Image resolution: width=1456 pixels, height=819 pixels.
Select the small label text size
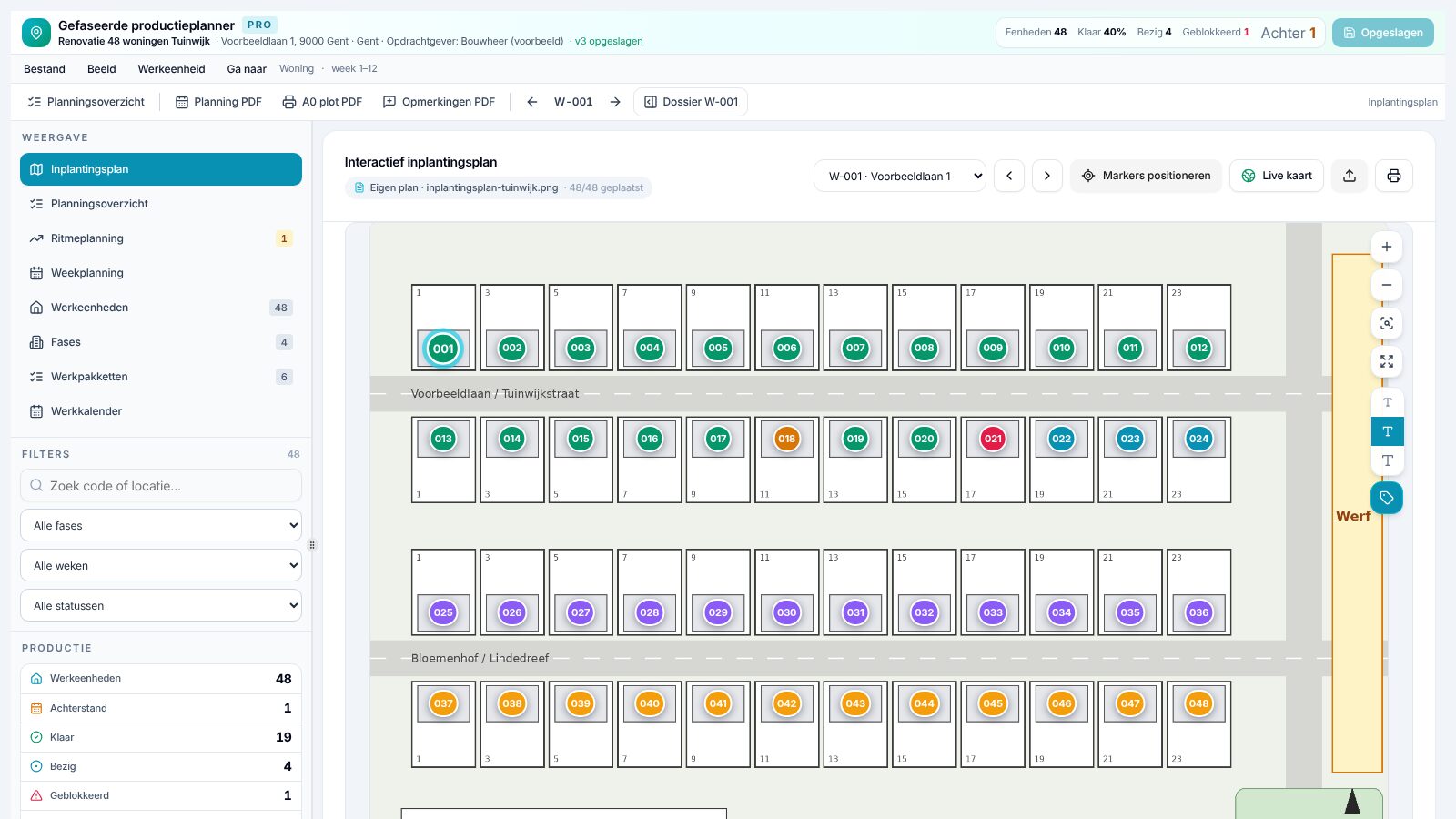tap(1388, 402)
